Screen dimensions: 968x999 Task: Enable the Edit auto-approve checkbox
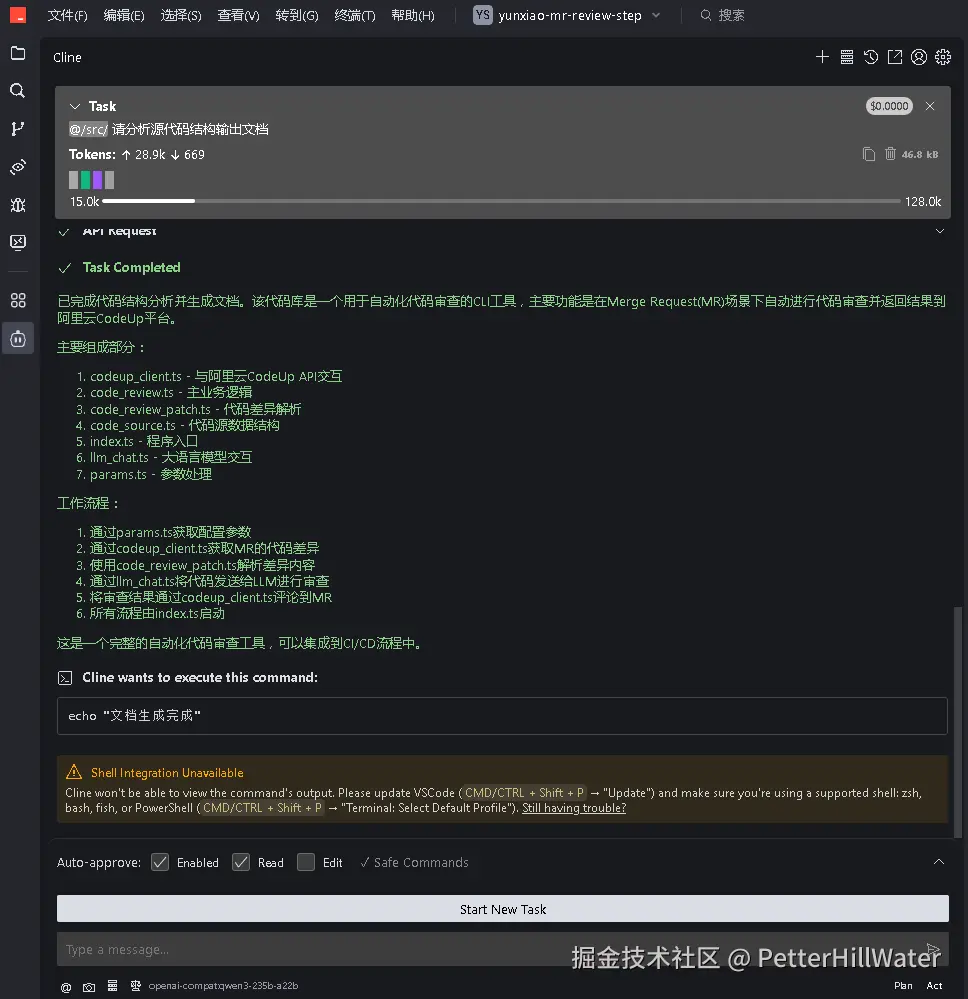click(306, 862)
